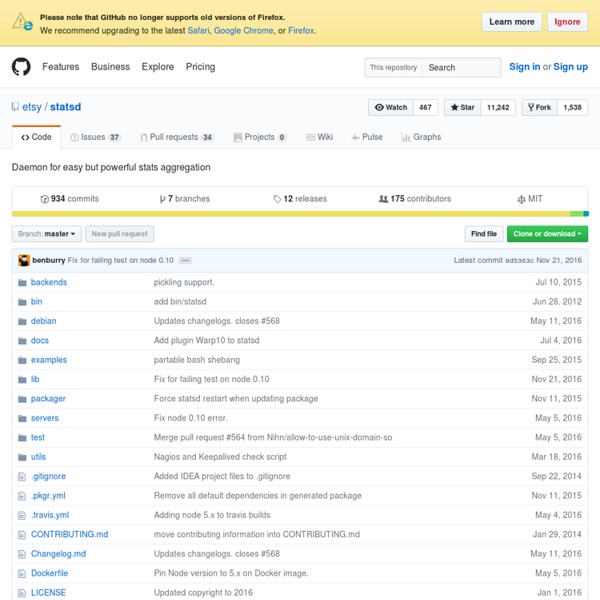The image size is (600, 600).
Task: Open Explore in the top navigation
Action: coord(158,67)
